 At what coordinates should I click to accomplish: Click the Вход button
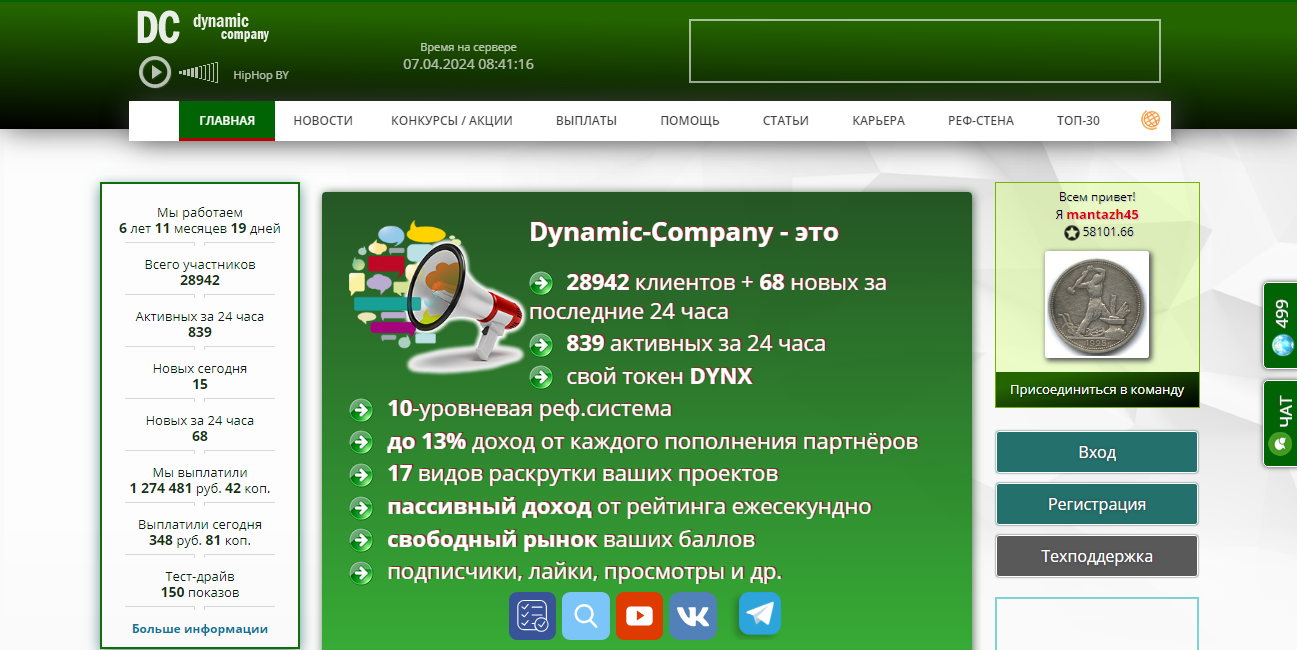click(x=1096, y=452)
